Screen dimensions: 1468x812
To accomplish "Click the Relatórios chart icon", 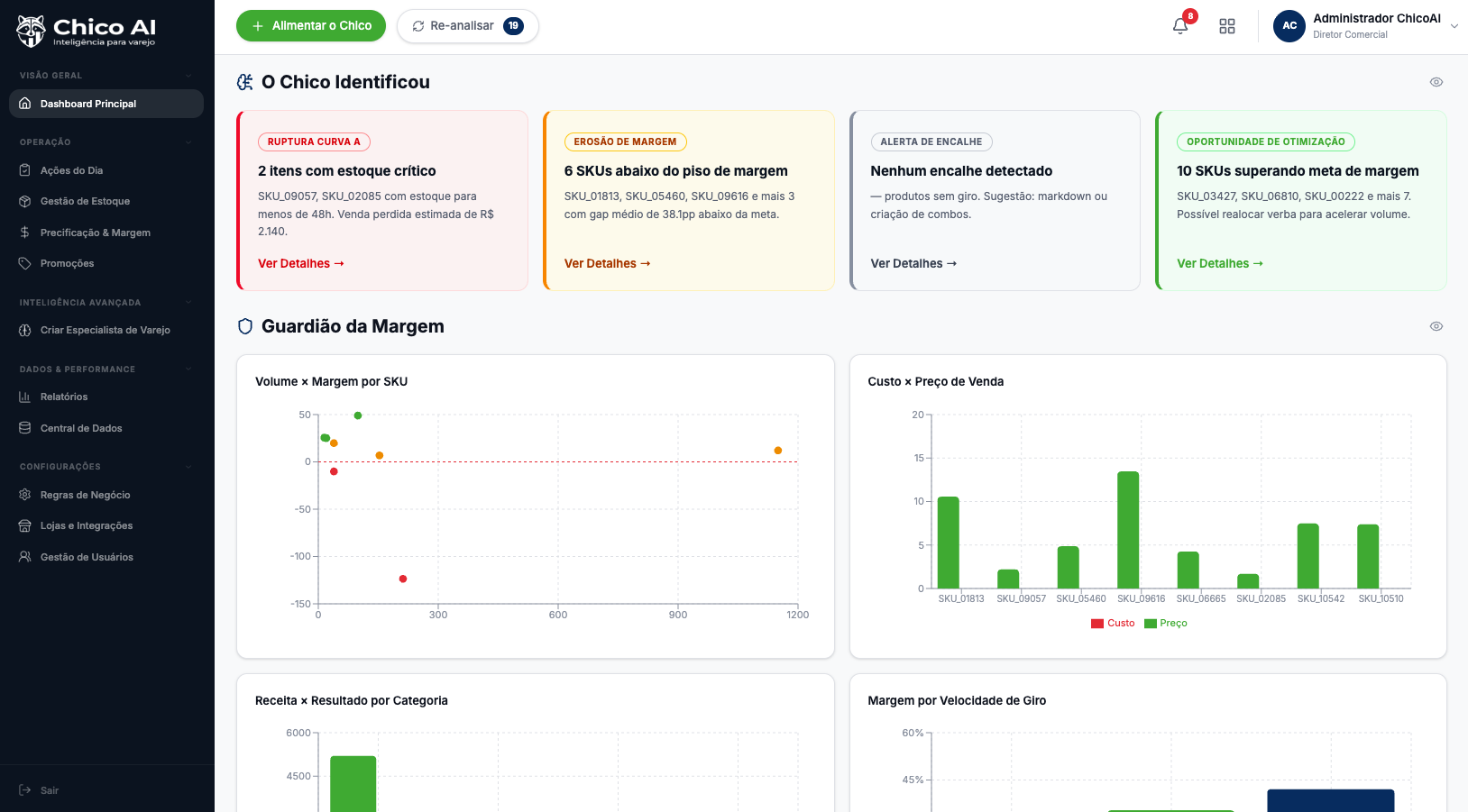I will coord(25,397).
